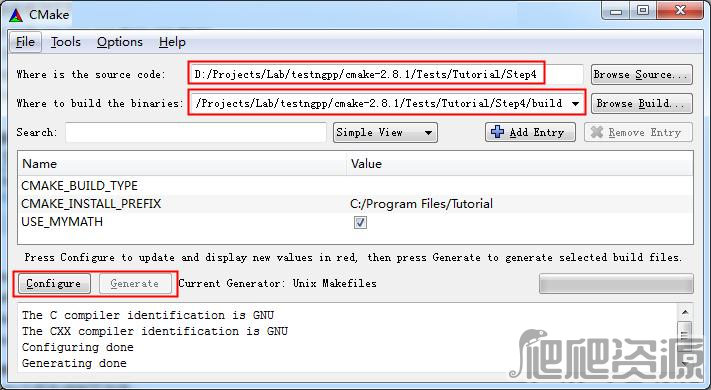This screenshot has height=390, width=711.
Task: Sort by the Name column header
Action: (x=182, y=164)
